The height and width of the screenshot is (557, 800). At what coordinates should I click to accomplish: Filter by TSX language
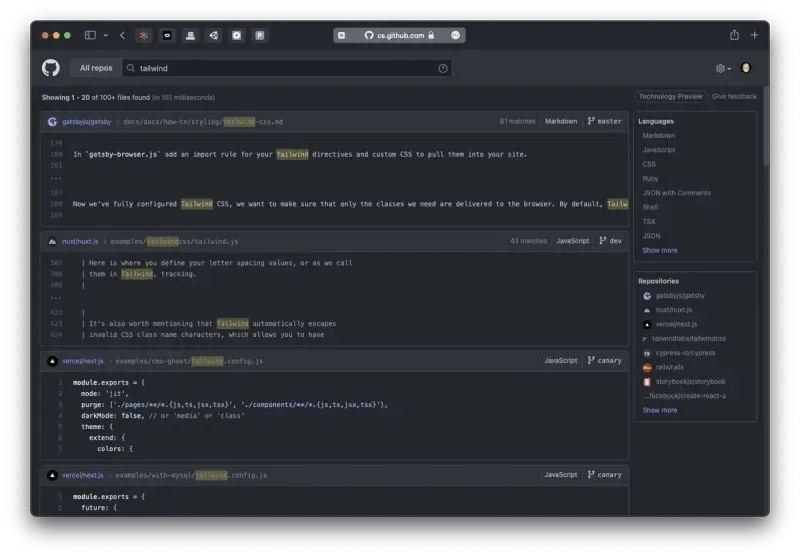point(648,221)
